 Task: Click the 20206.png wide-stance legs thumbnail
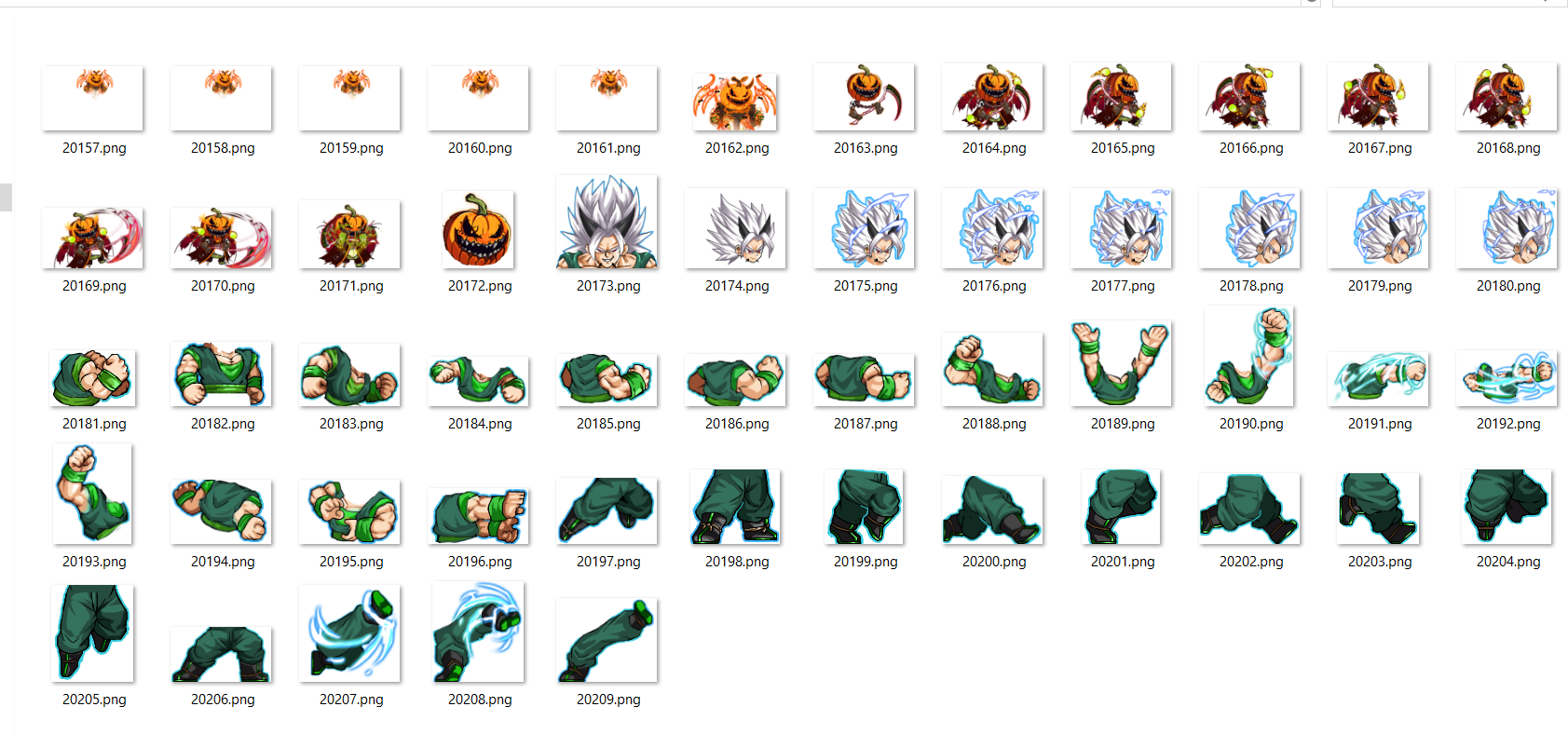click(222, 654)
